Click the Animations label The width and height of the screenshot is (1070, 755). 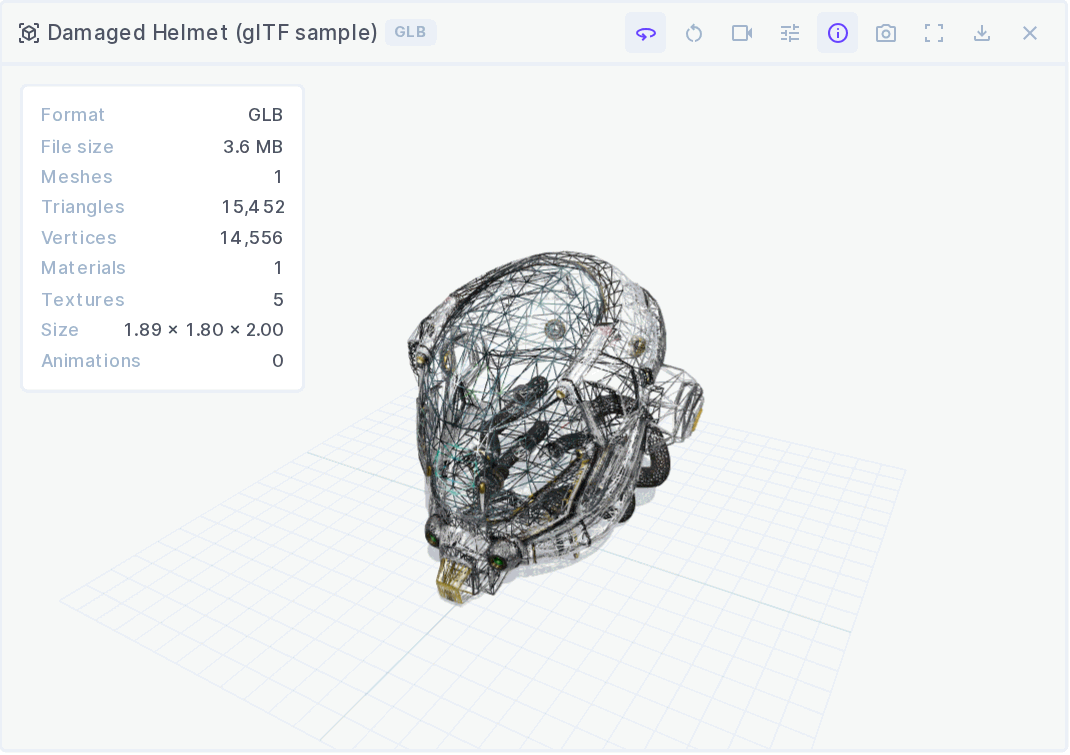pos(91,360)
